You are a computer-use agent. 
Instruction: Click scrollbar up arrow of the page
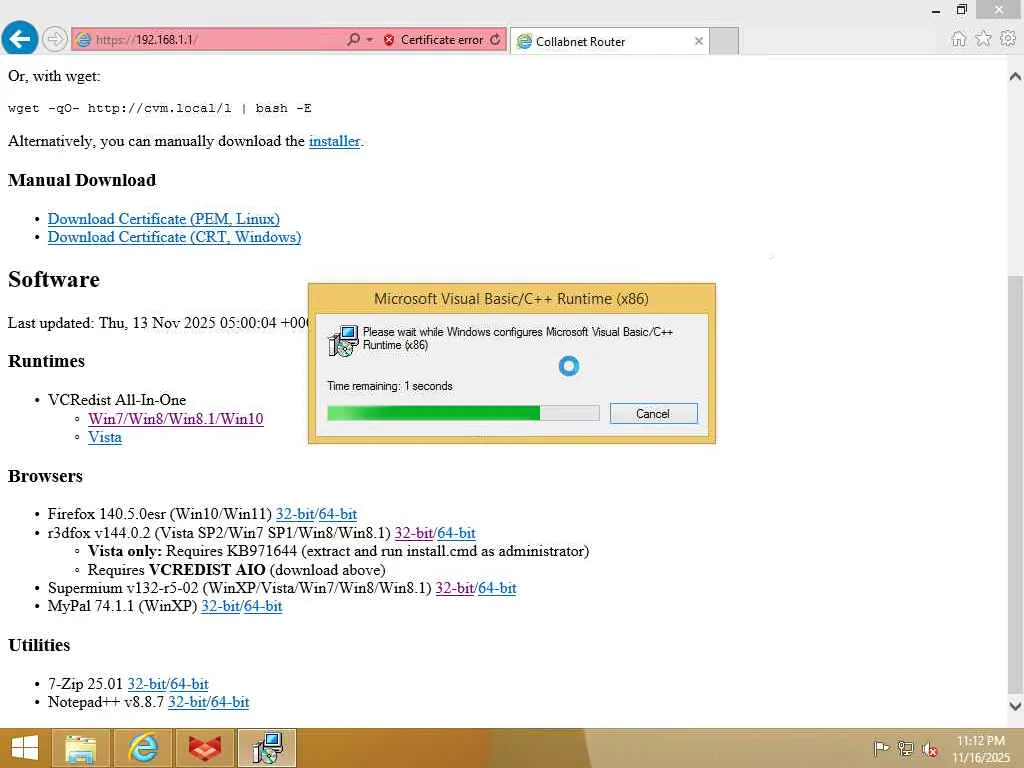pos(1015,76)
